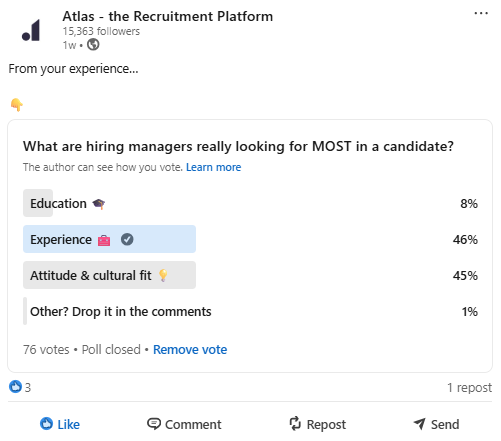Screen dimensions: 501x441
Task: Click the pointing-down hand emoji
Action: pos(16,105)
